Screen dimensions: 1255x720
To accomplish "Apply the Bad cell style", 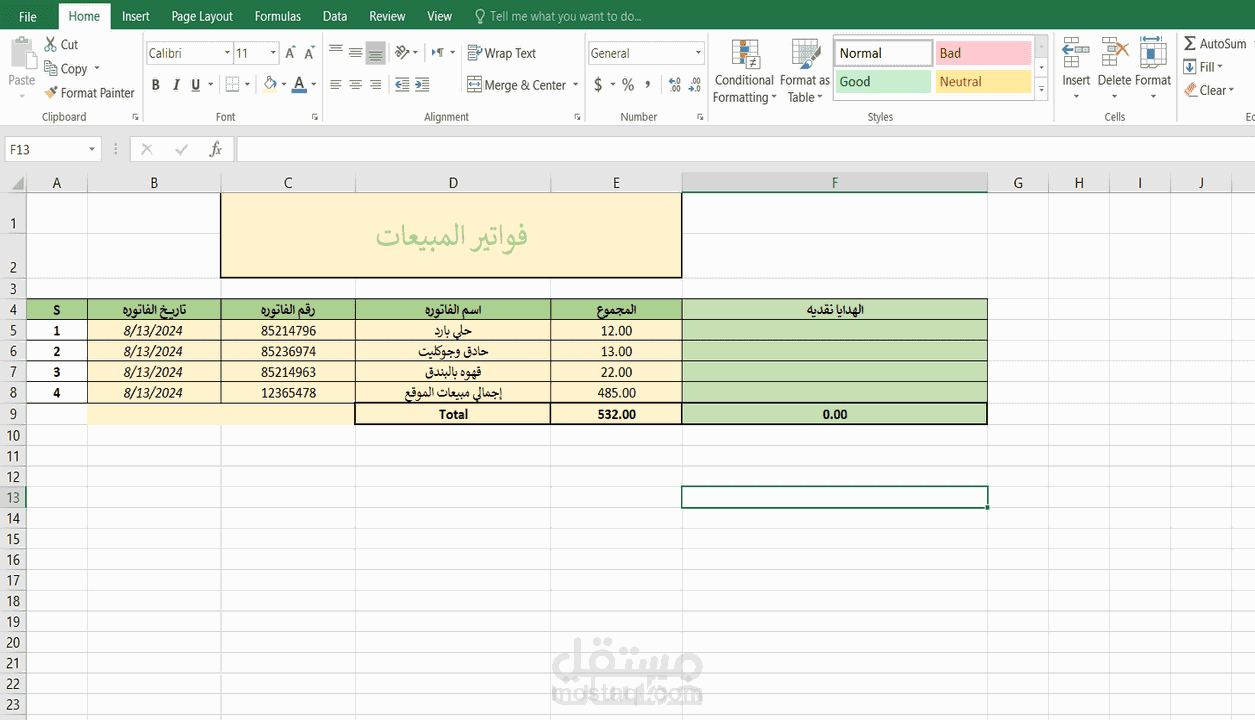I will [x=983, y=52].
